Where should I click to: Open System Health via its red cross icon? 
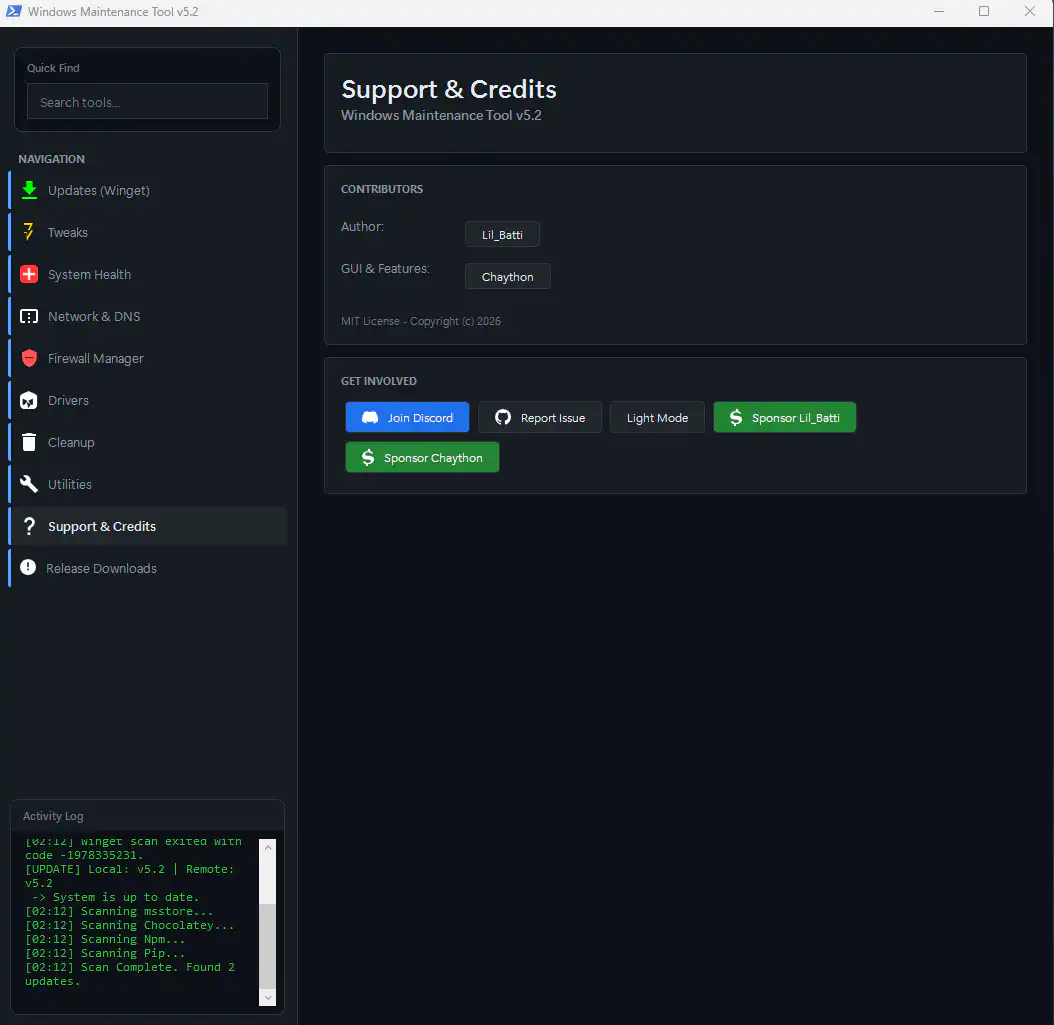click(29, 274)
